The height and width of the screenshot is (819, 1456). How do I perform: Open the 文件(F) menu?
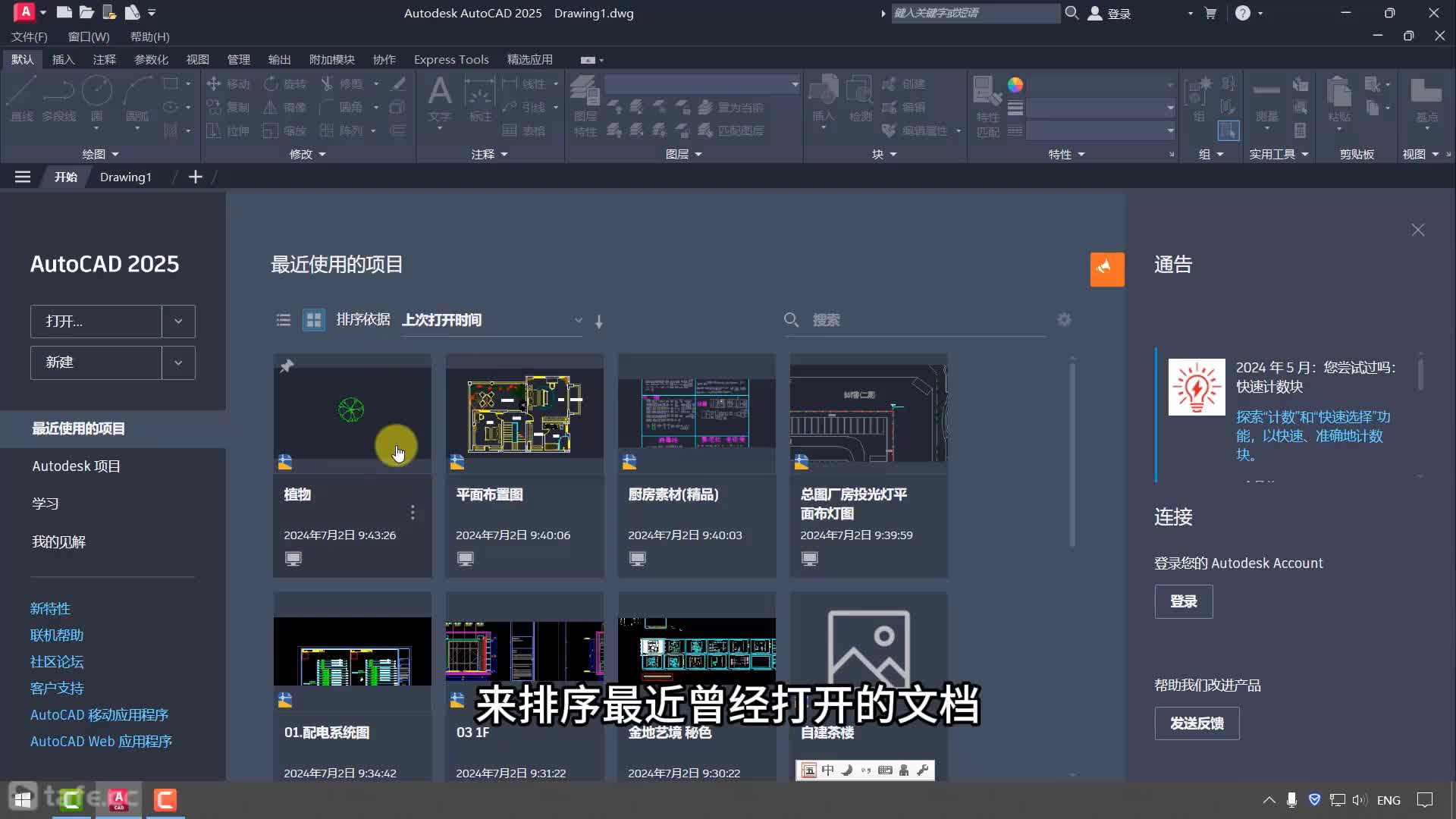(x=30, y=36)
